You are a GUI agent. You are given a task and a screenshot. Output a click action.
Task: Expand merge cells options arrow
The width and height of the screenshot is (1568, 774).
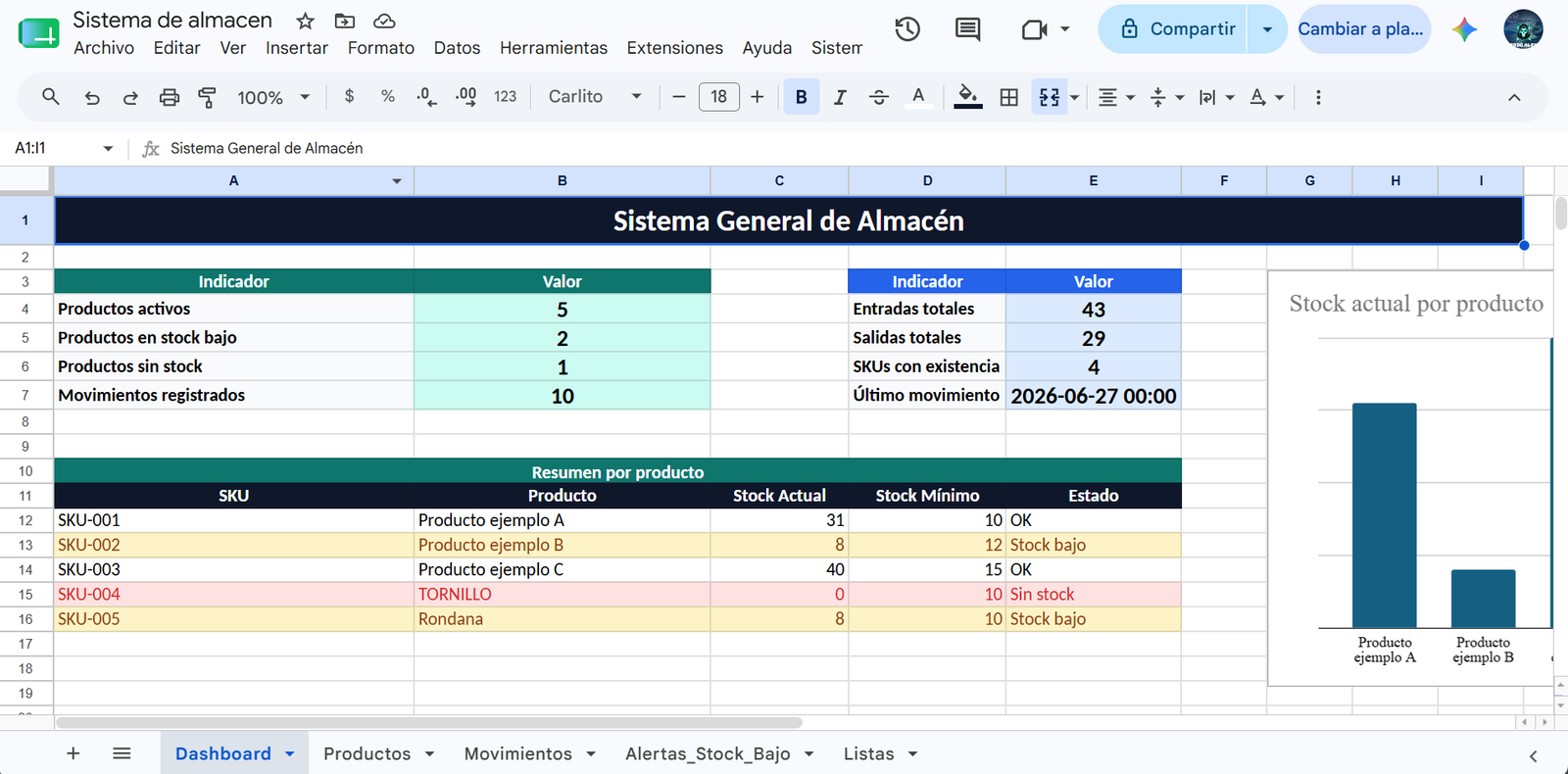point(1075,97)
